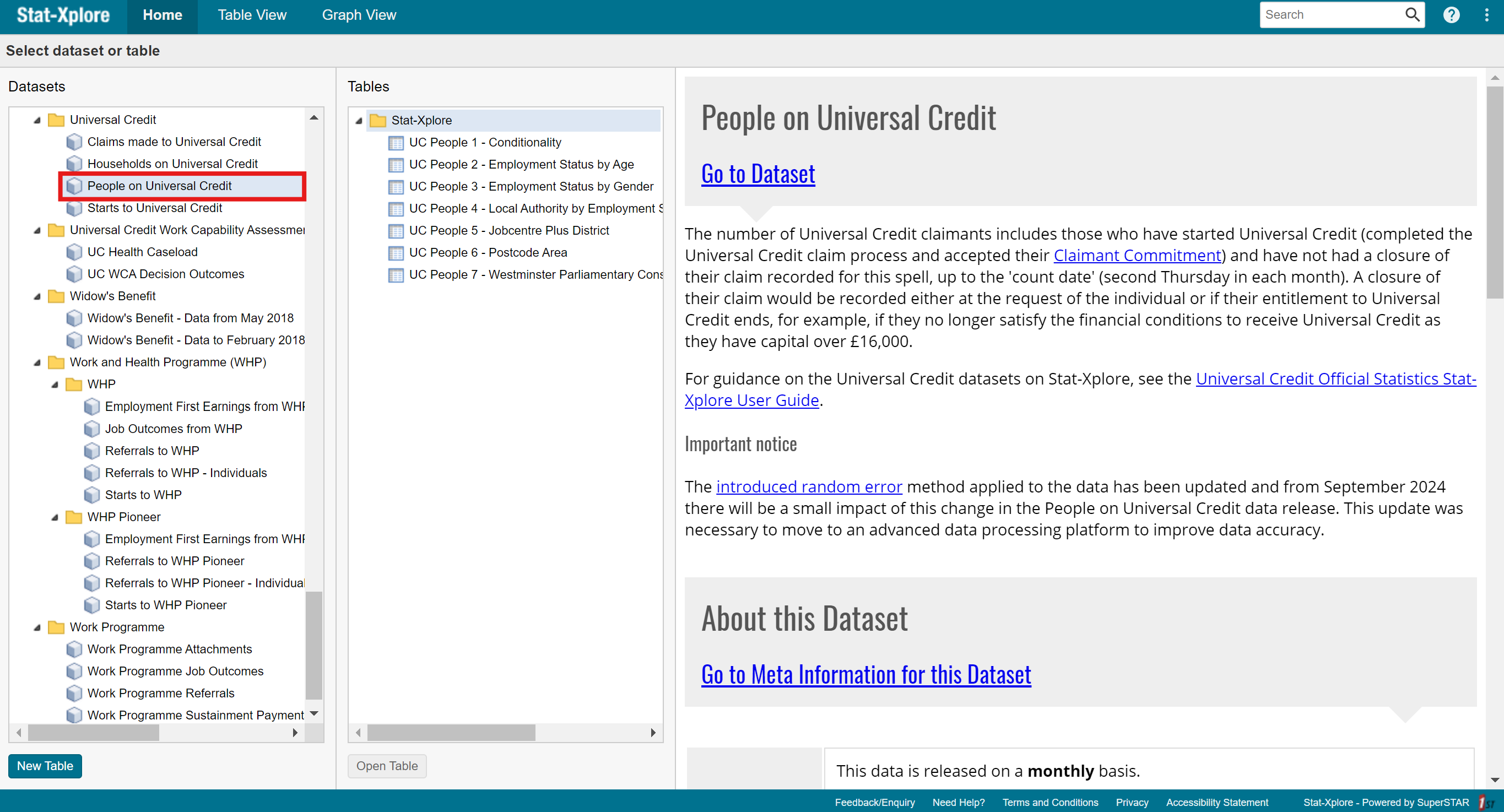Select Work Programme Referrals dataset
This screenshot has width=1504, height=812.
click(160, 694)
